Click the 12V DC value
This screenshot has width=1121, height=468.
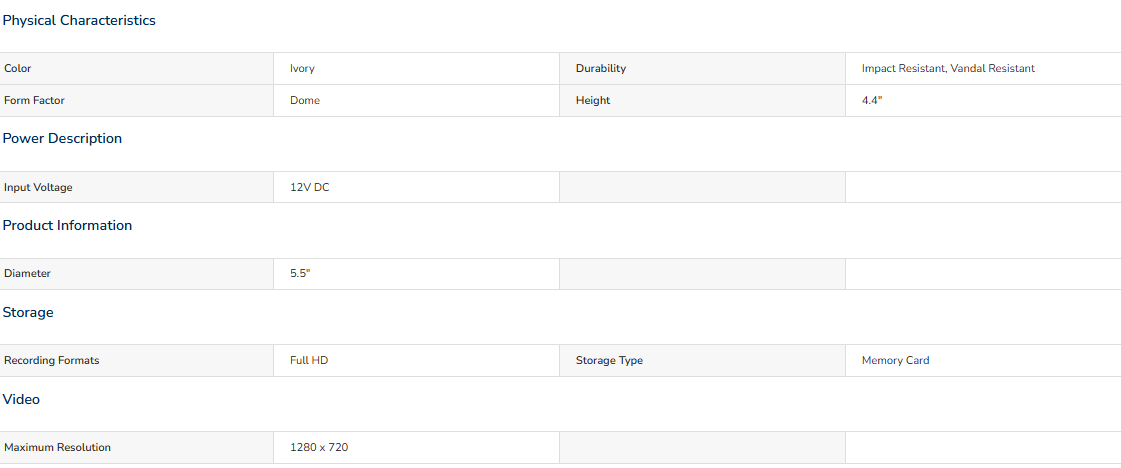(x=310, y=188)
